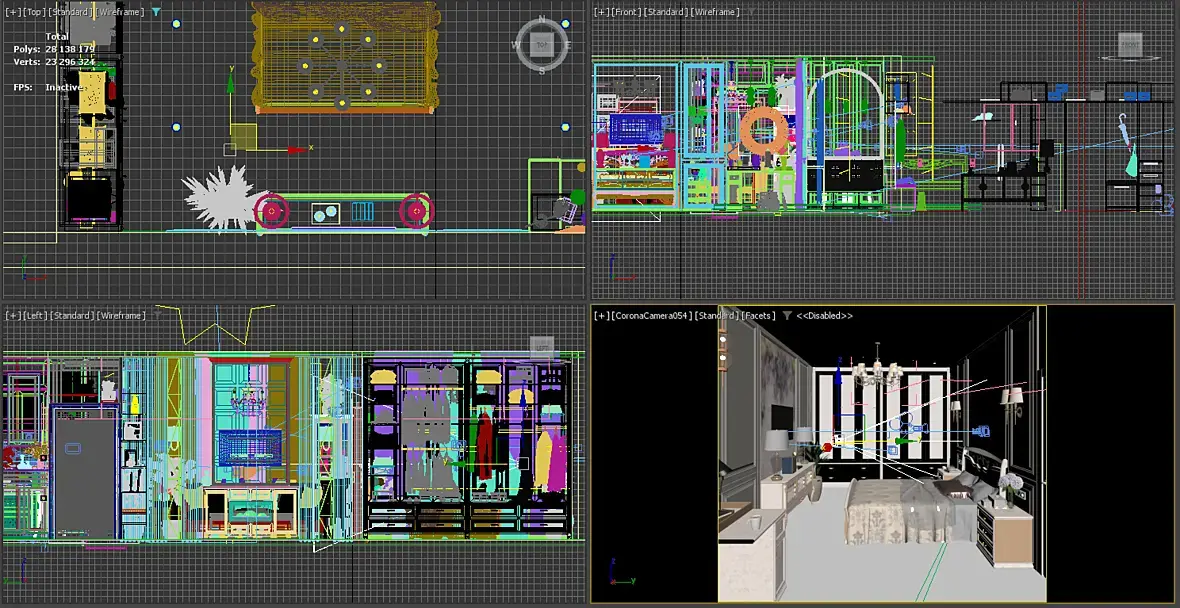The image size is (1180, 608).
Task: Grab the green Y-axis arrow of move gizmo
Action: tap(231, 83)
